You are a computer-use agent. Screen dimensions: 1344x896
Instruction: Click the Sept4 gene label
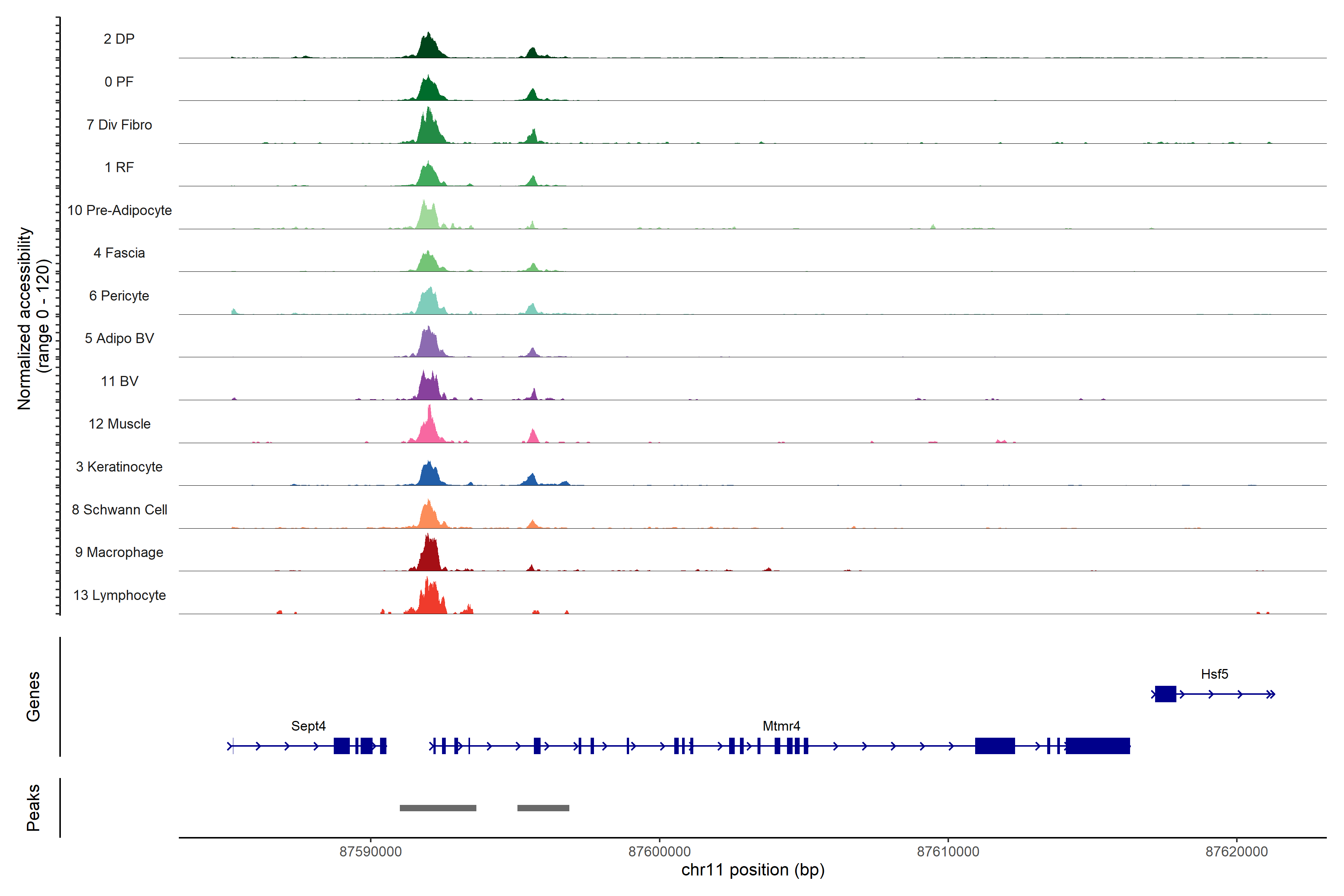(x=308, y=726)
